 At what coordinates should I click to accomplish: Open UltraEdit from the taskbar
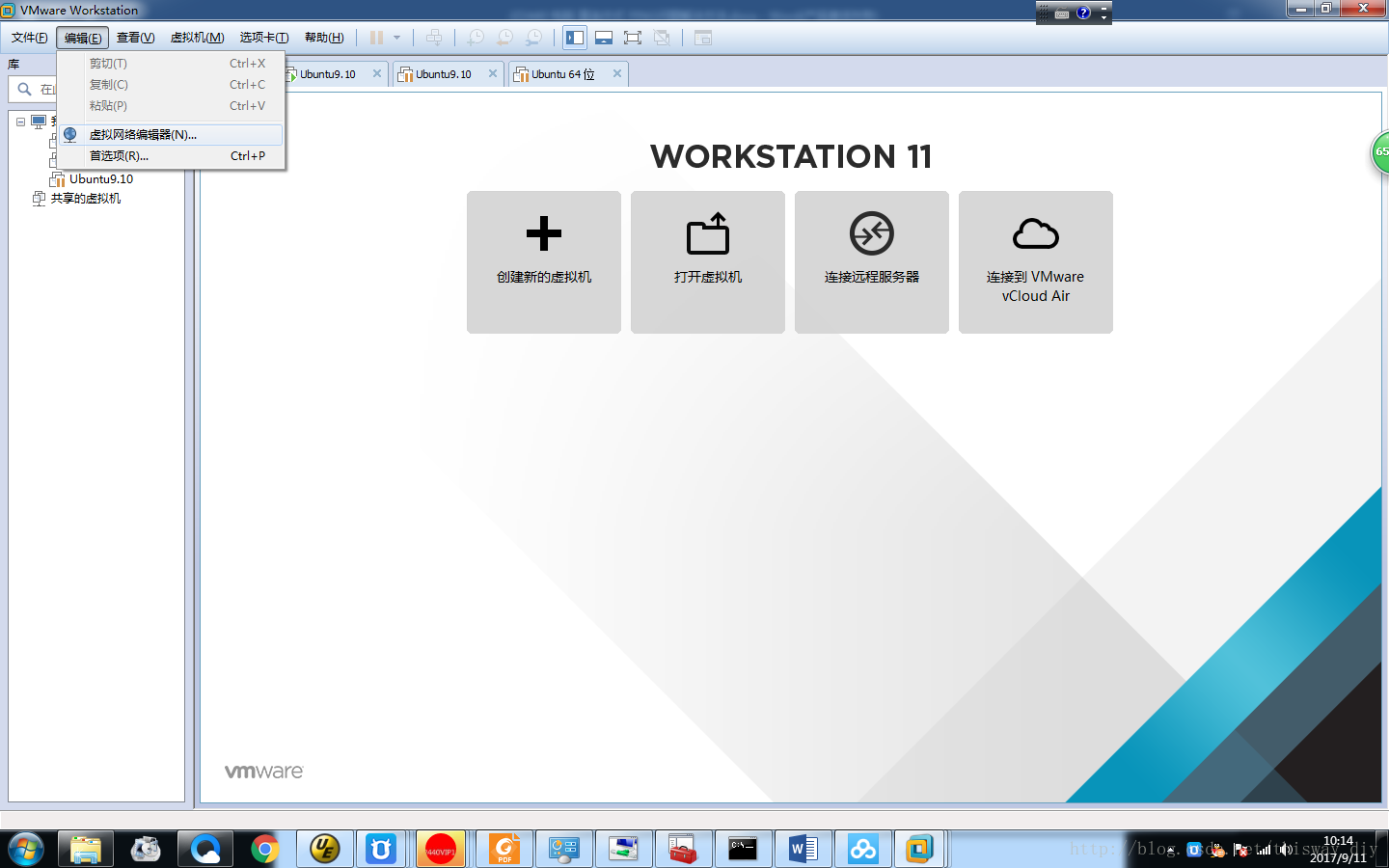324,849
